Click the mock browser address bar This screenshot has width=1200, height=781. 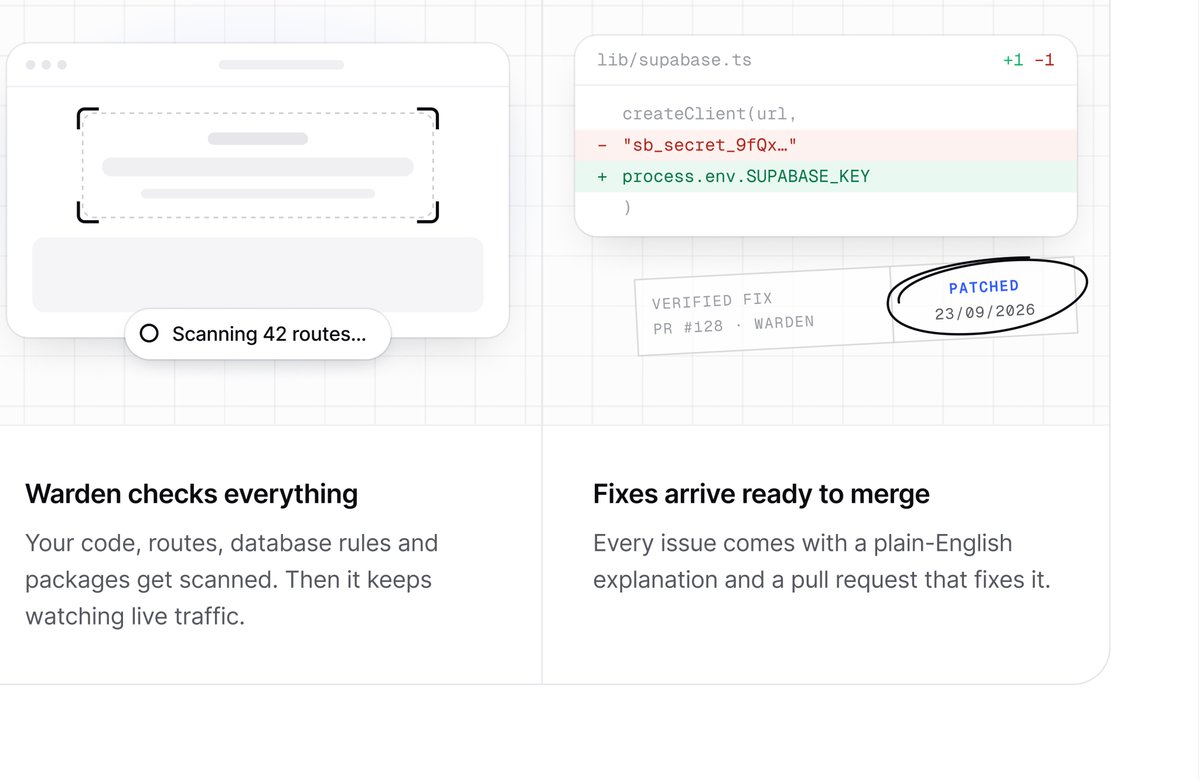pyautogui.click(x=281, y=65)
